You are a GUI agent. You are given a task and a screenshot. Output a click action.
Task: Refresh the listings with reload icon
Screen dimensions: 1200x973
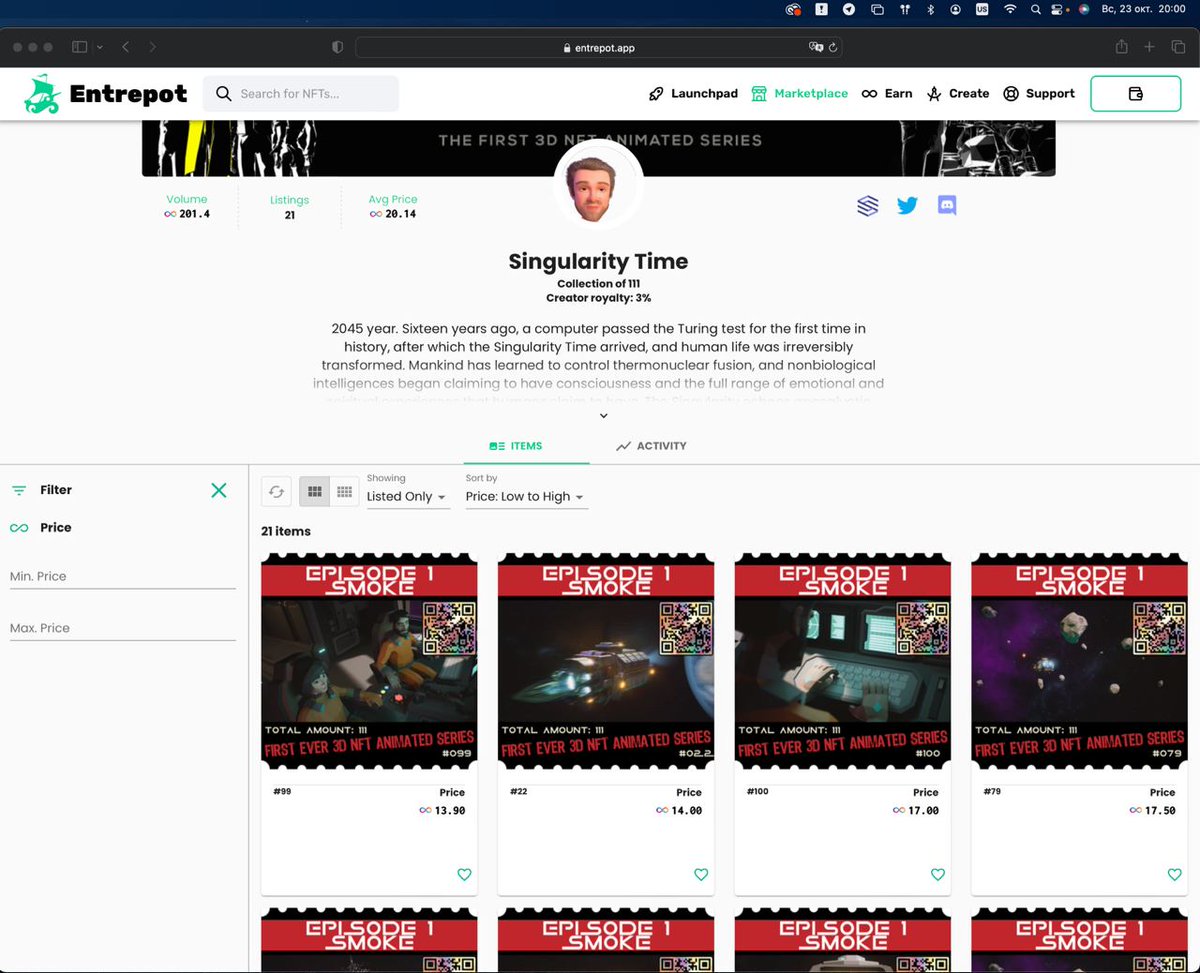click(x=277, y=491)
